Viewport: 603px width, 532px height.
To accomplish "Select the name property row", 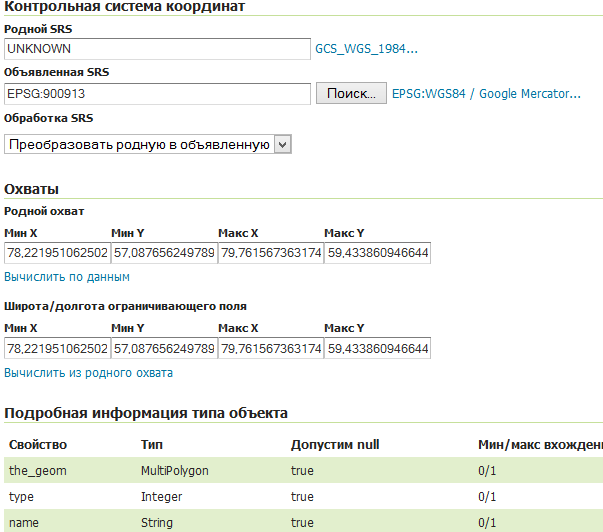I will pos(301,522).
